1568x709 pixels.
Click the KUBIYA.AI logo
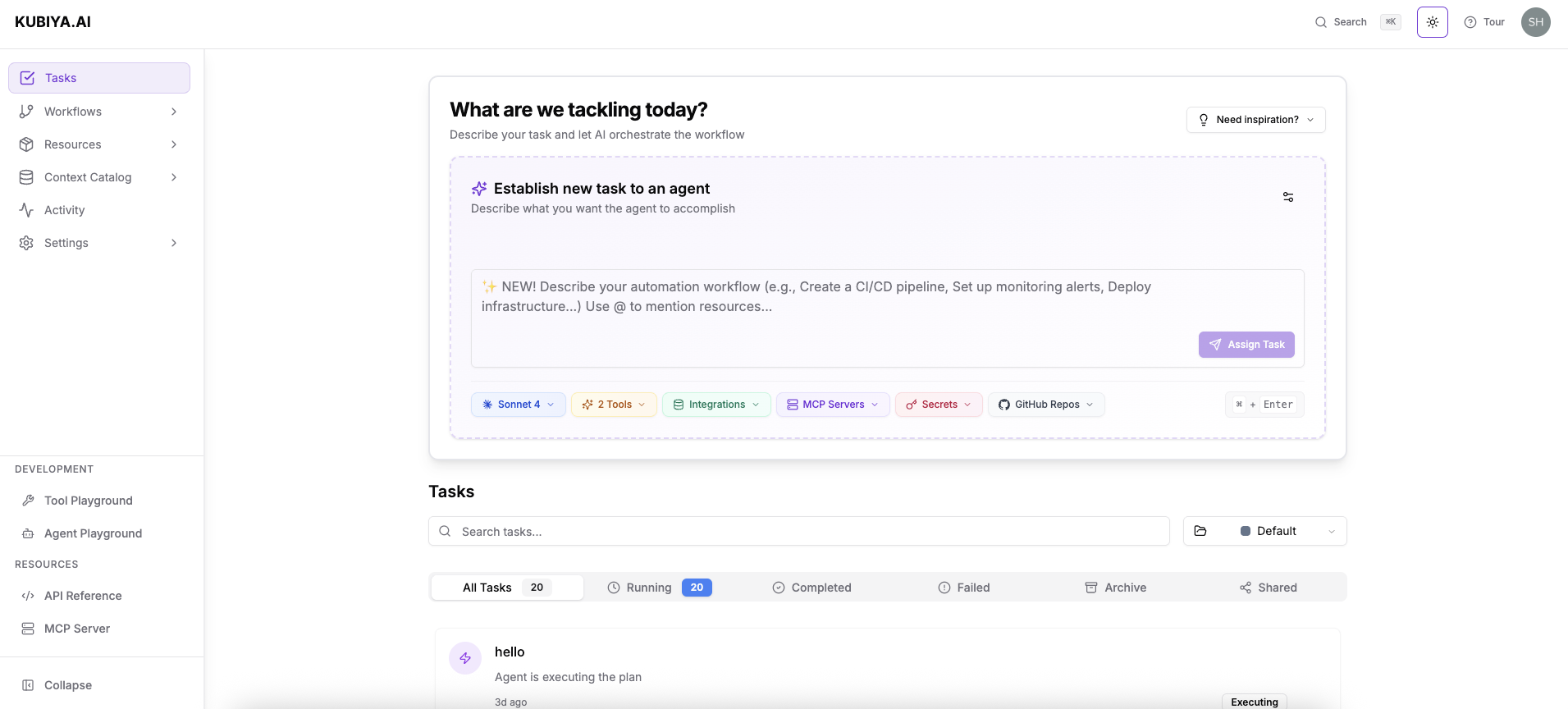click(53, 22)
